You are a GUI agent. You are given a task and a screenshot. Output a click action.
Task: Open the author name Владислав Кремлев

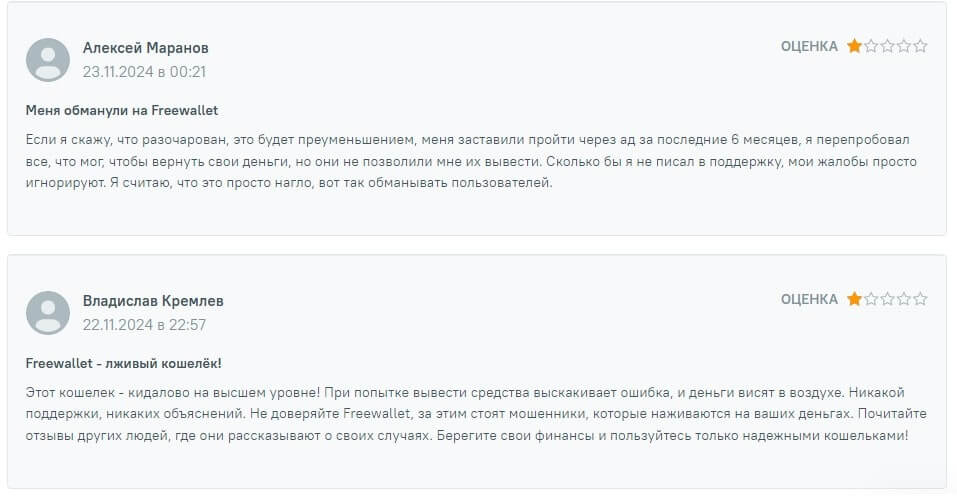click(x=153, y=301)
